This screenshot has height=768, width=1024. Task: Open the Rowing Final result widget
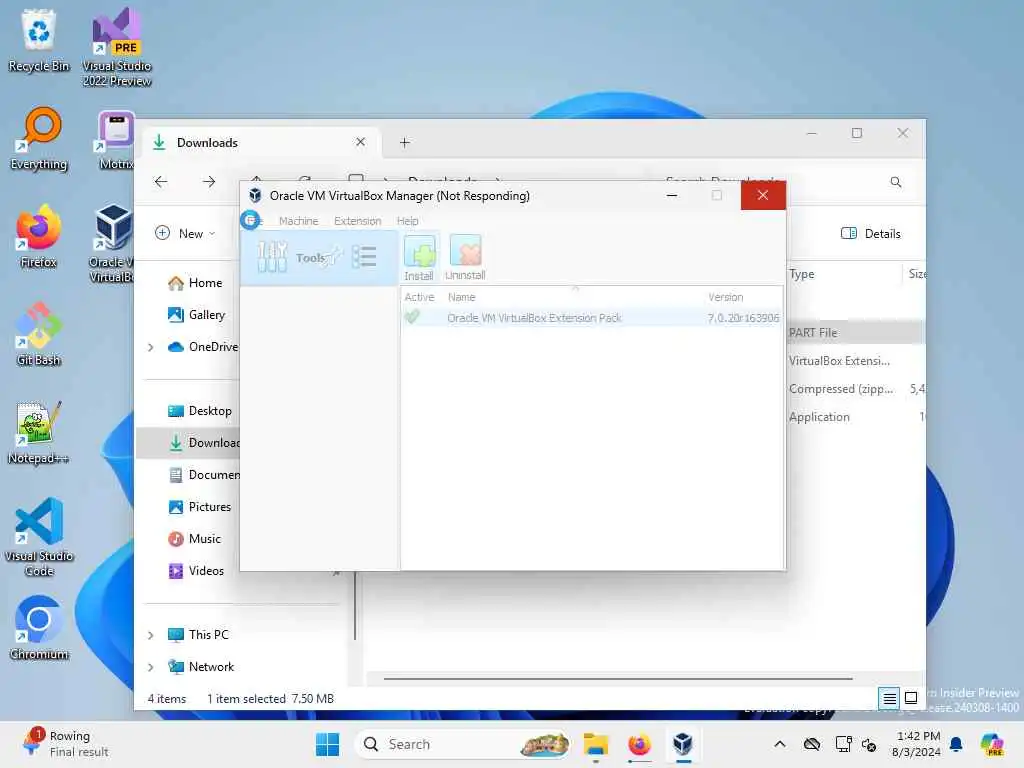point(65,744)
